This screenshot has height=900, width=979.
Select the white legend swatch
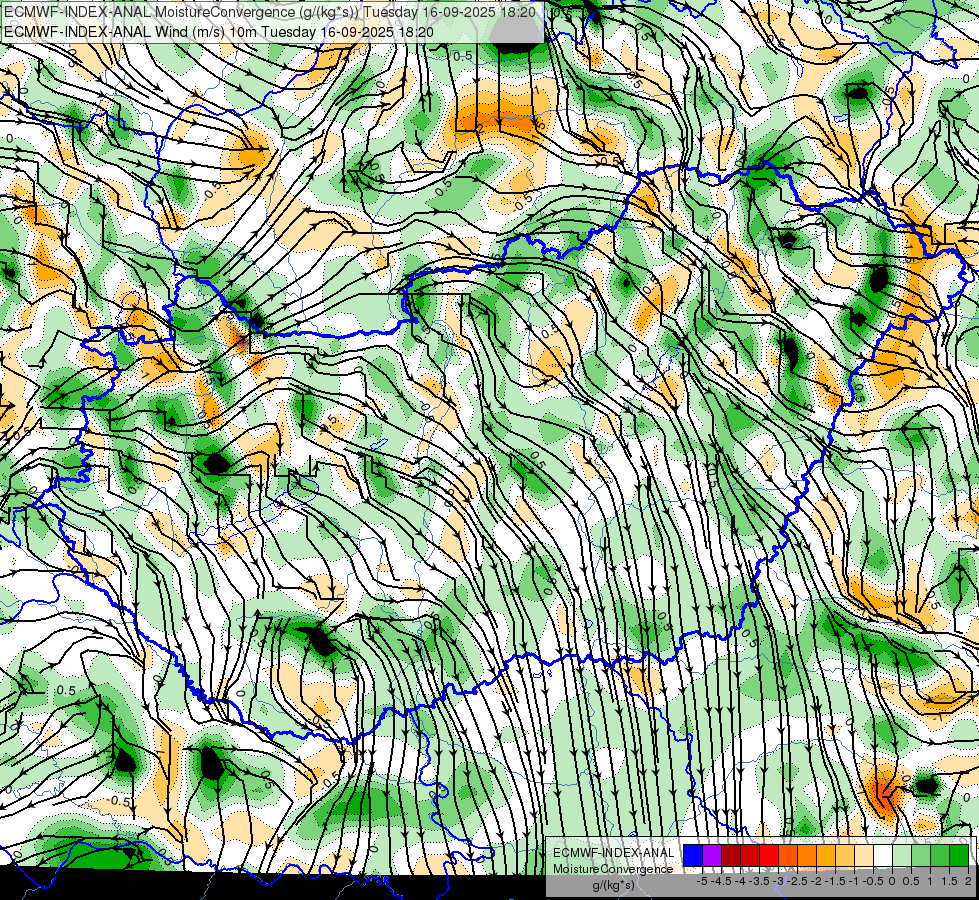(883, 855)
